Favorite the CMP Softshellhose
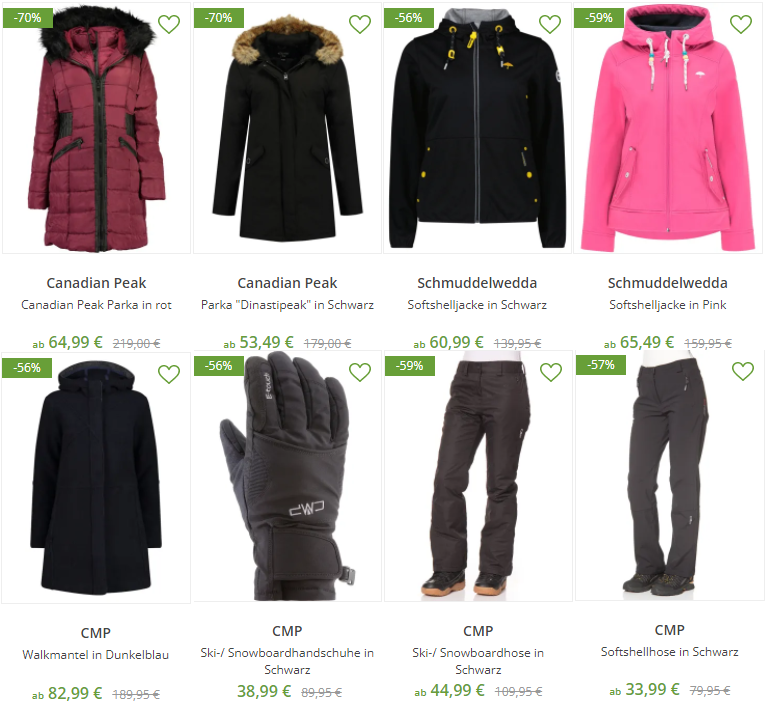 coord(743,371)
